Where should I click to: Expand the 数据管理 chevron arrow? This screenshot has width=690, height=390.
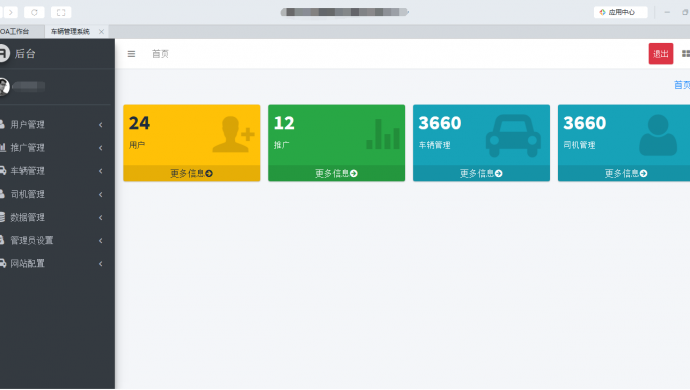pyautogui.click(x=101, y=217)
